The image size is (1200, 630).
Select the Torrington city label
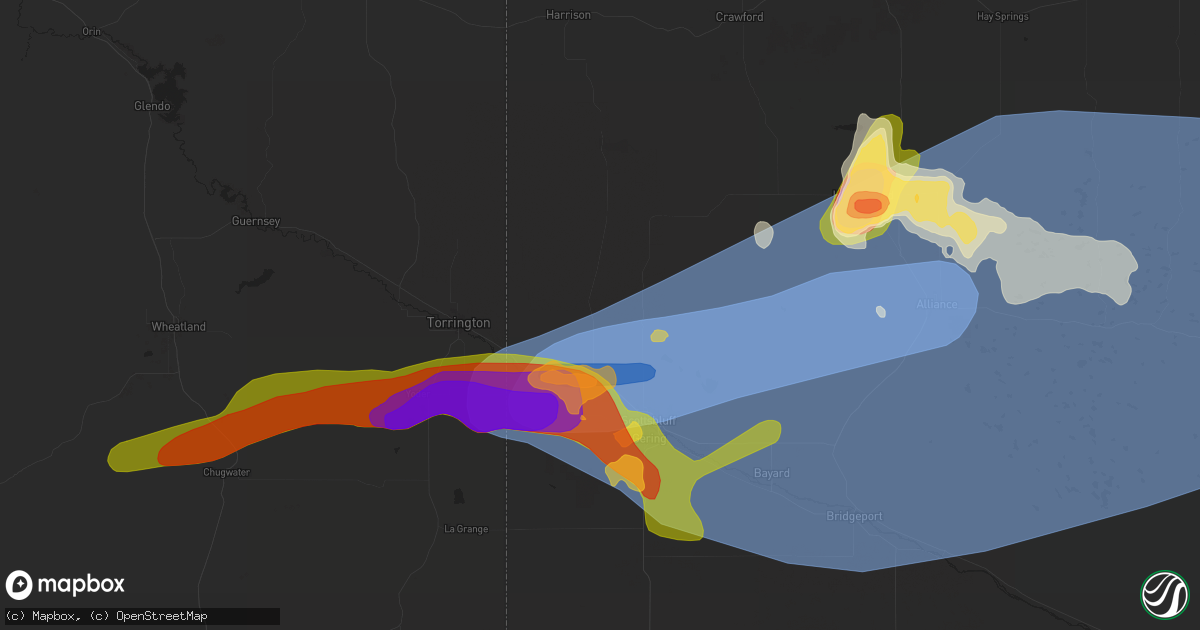pos(459,323)
